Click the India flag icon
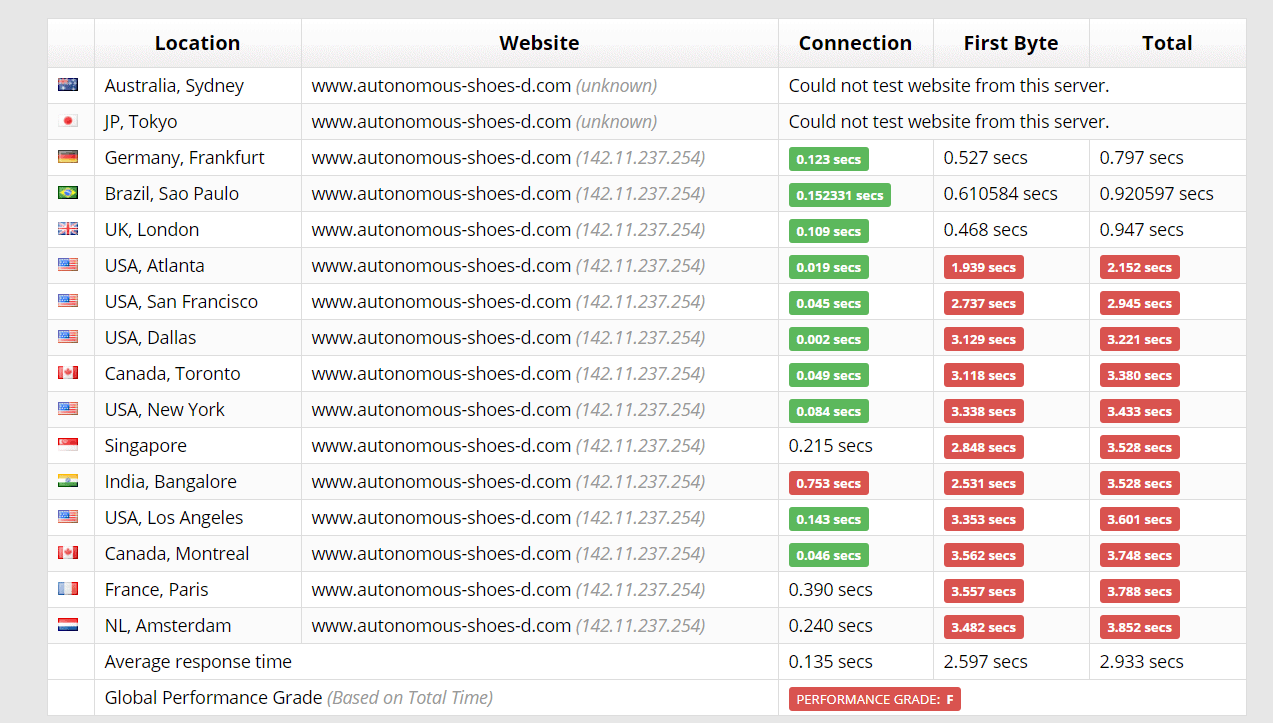 68,481
